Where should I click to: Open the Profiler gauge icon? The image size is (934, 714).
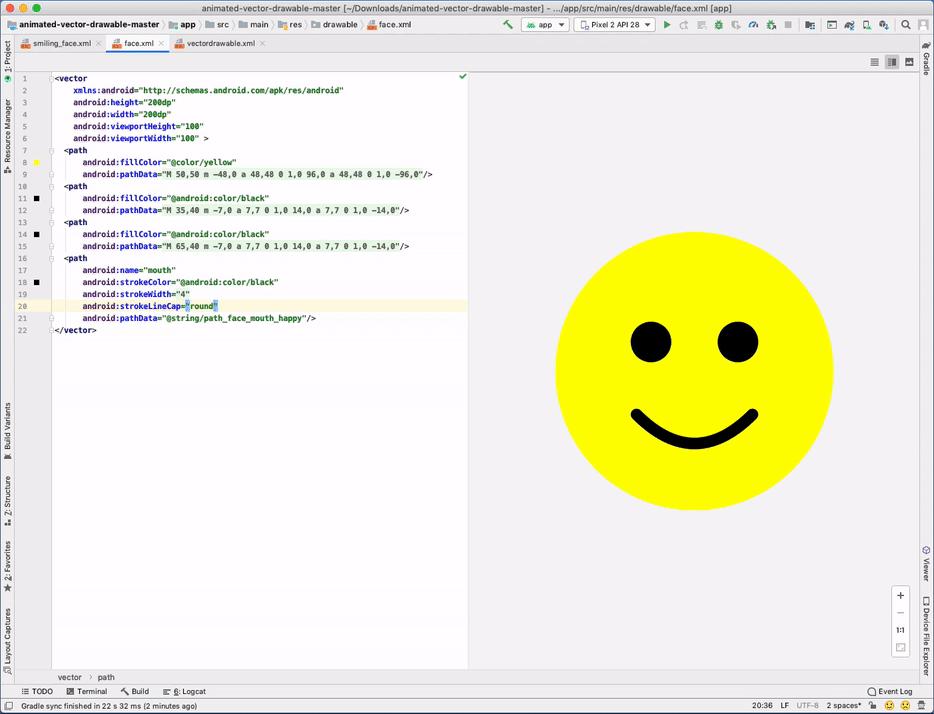pos(753,25)
